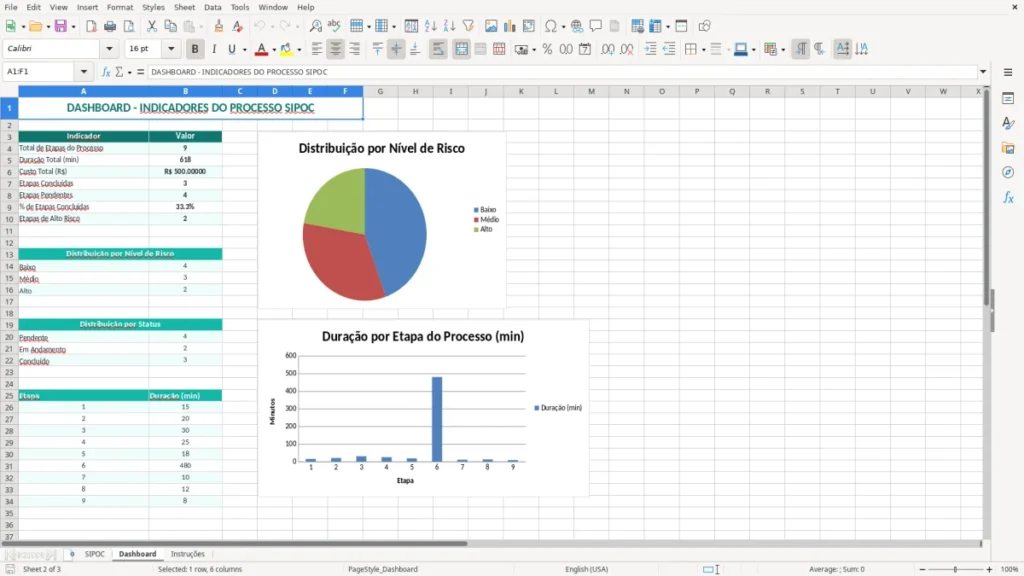Click Sort Descending icon

point(449,26)
